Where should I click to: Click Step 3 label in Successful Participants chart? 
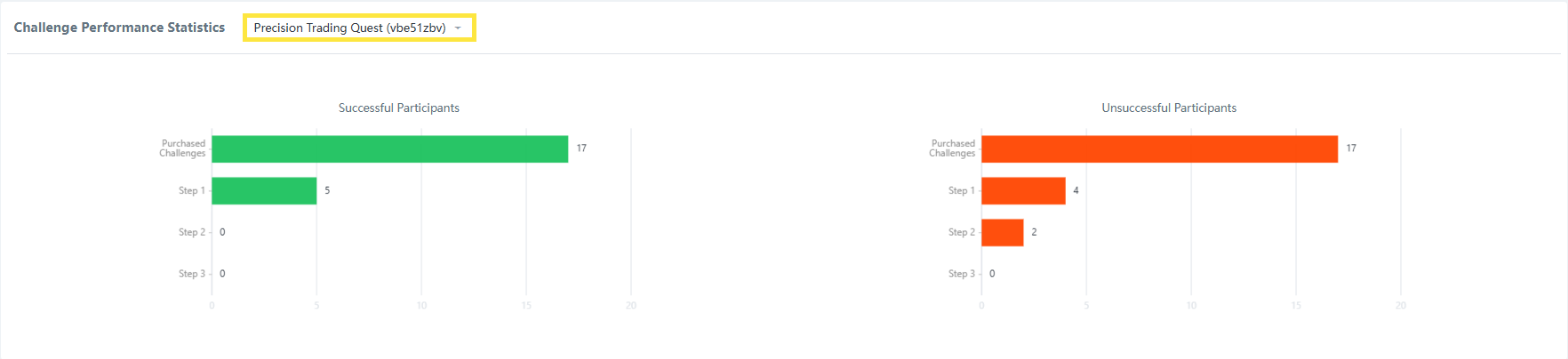191,274
